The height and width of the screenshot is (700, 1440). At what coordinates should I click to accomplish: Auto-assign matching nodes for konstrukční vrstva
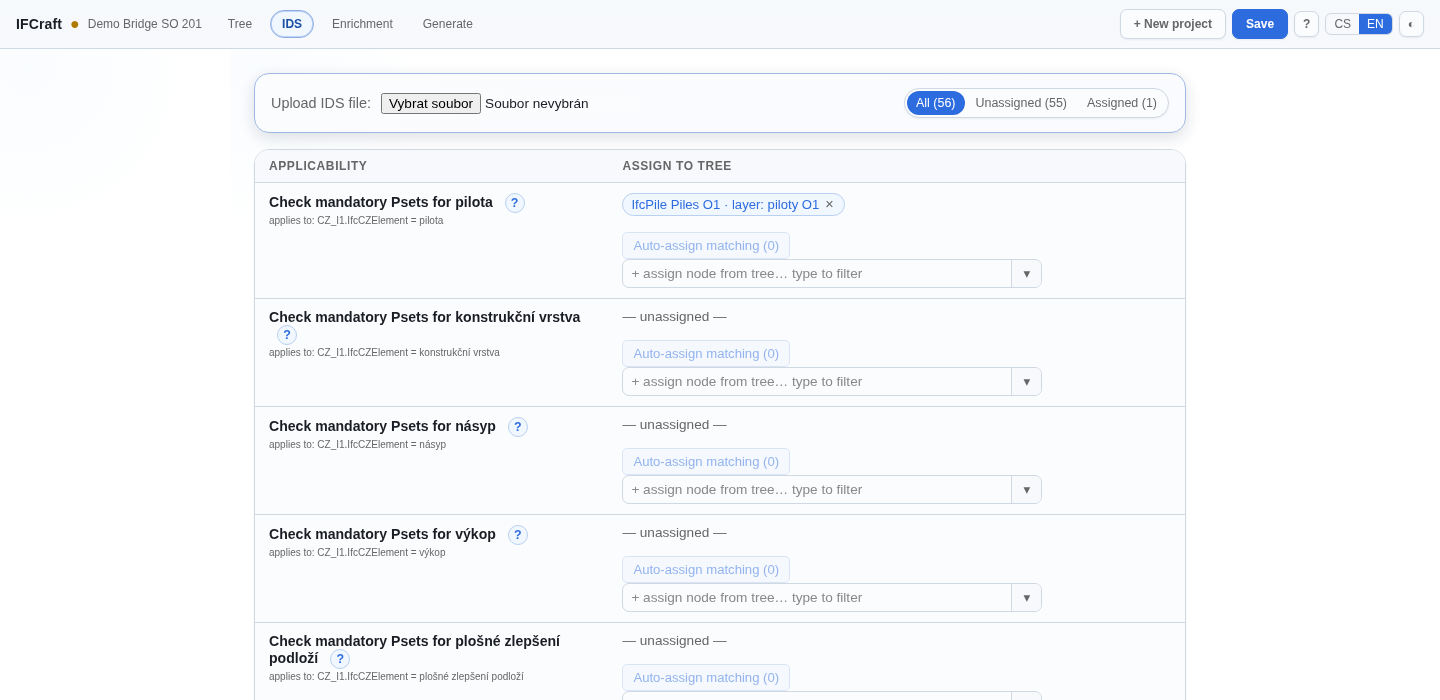coord(706,354)
